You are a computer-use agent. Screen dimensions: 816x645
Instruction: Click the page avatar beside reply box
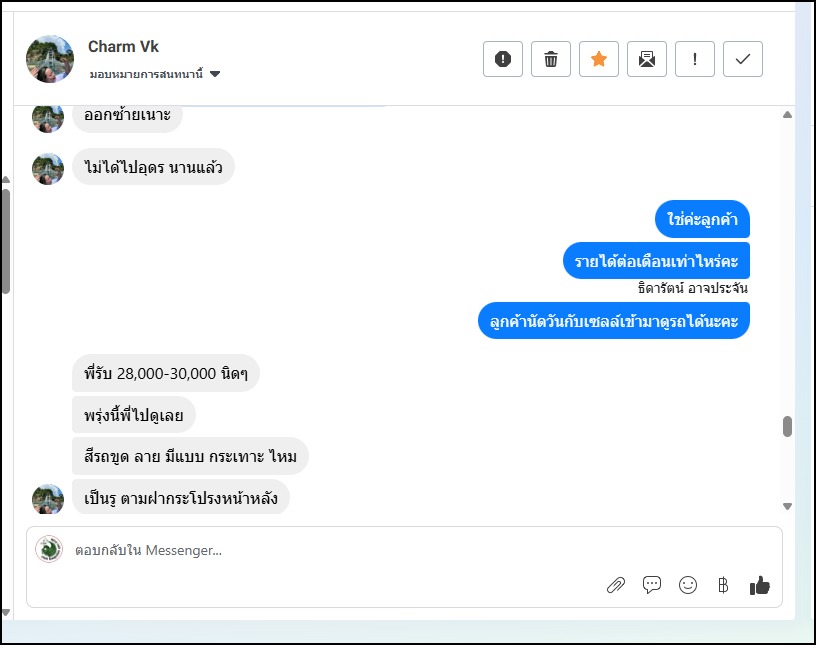(x=49, y=549)
